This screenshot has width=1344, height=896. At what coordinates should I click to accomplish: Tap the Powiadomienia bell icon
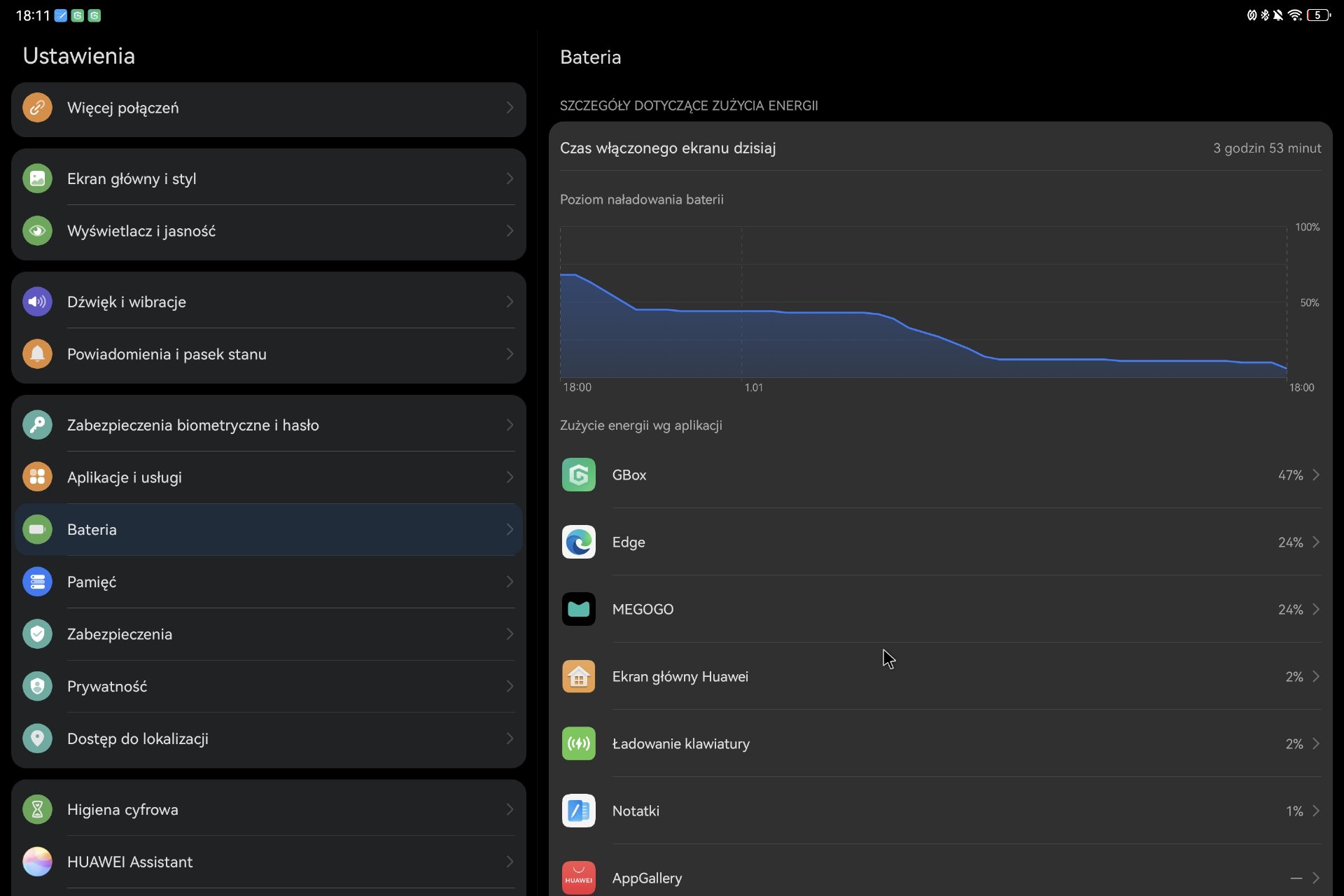[37, 354]
